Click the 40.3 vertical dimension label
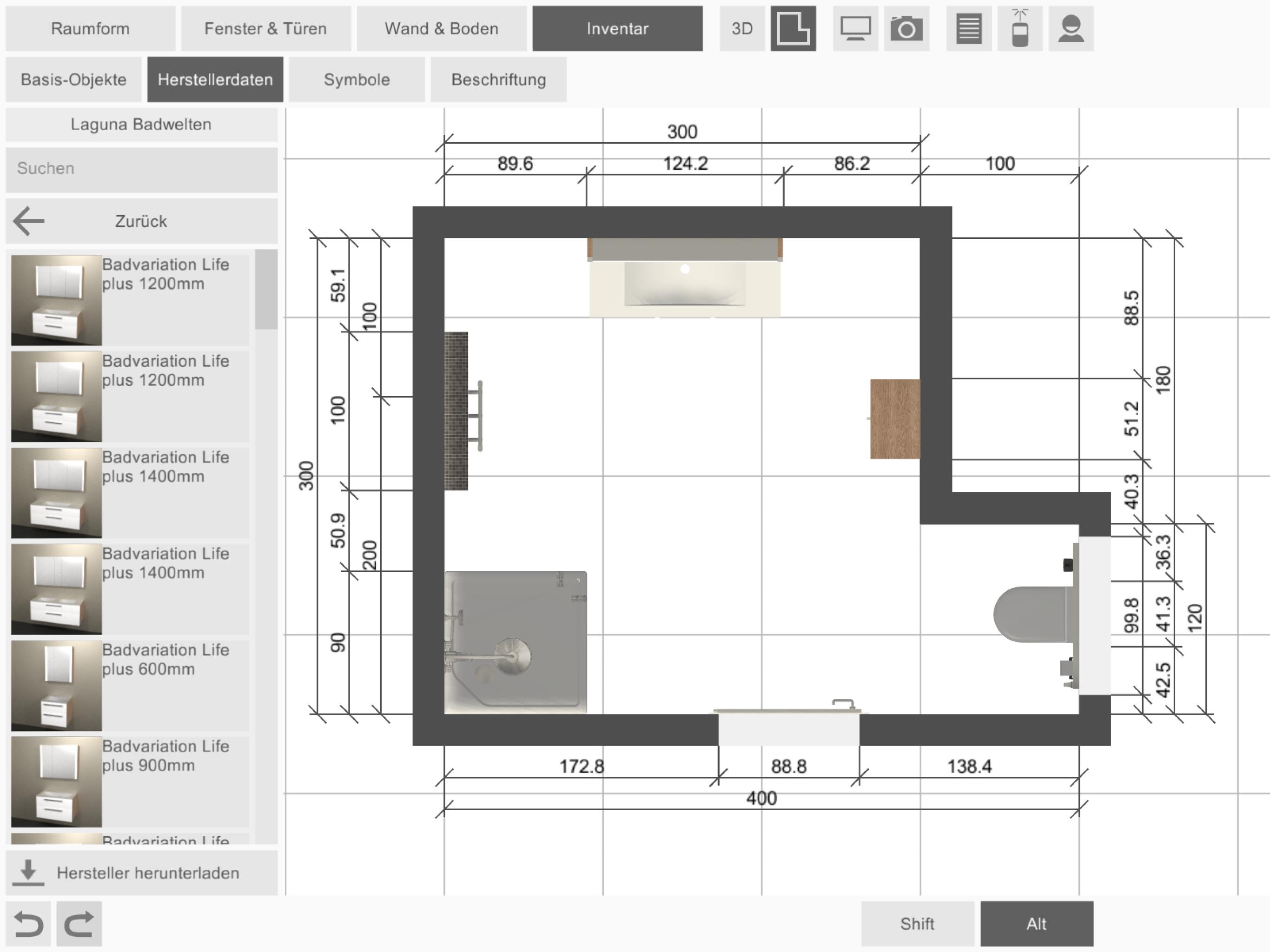Screen dimensions: 1270x952 [x=1131, y=491]
